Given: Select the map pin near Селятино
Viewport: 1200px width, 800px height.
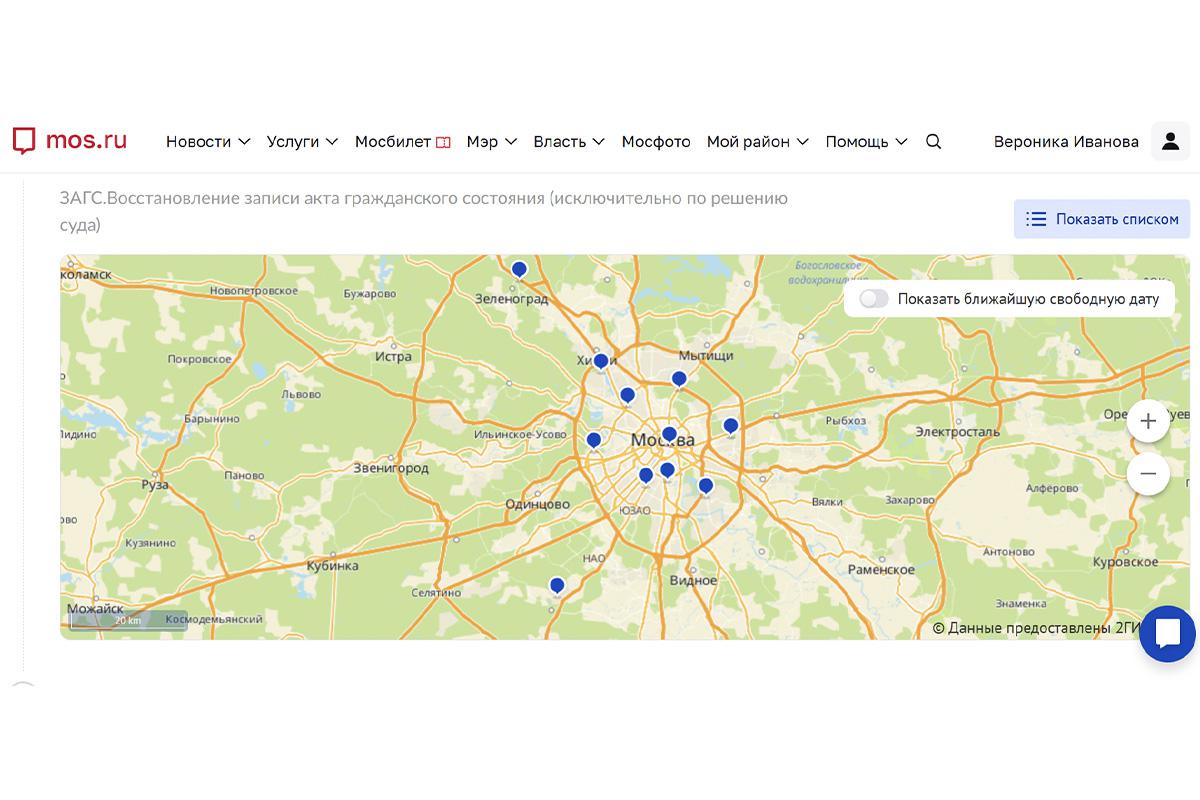Looking at the screenshot, I should (x=557, y=585).
